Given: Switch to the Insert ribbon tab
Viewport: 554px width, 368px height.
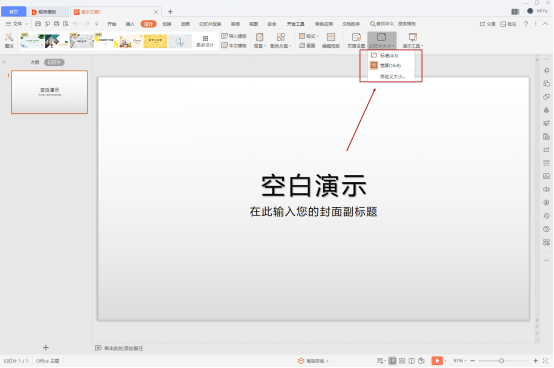Looking at the screenshot, I should tap(130, 24).
